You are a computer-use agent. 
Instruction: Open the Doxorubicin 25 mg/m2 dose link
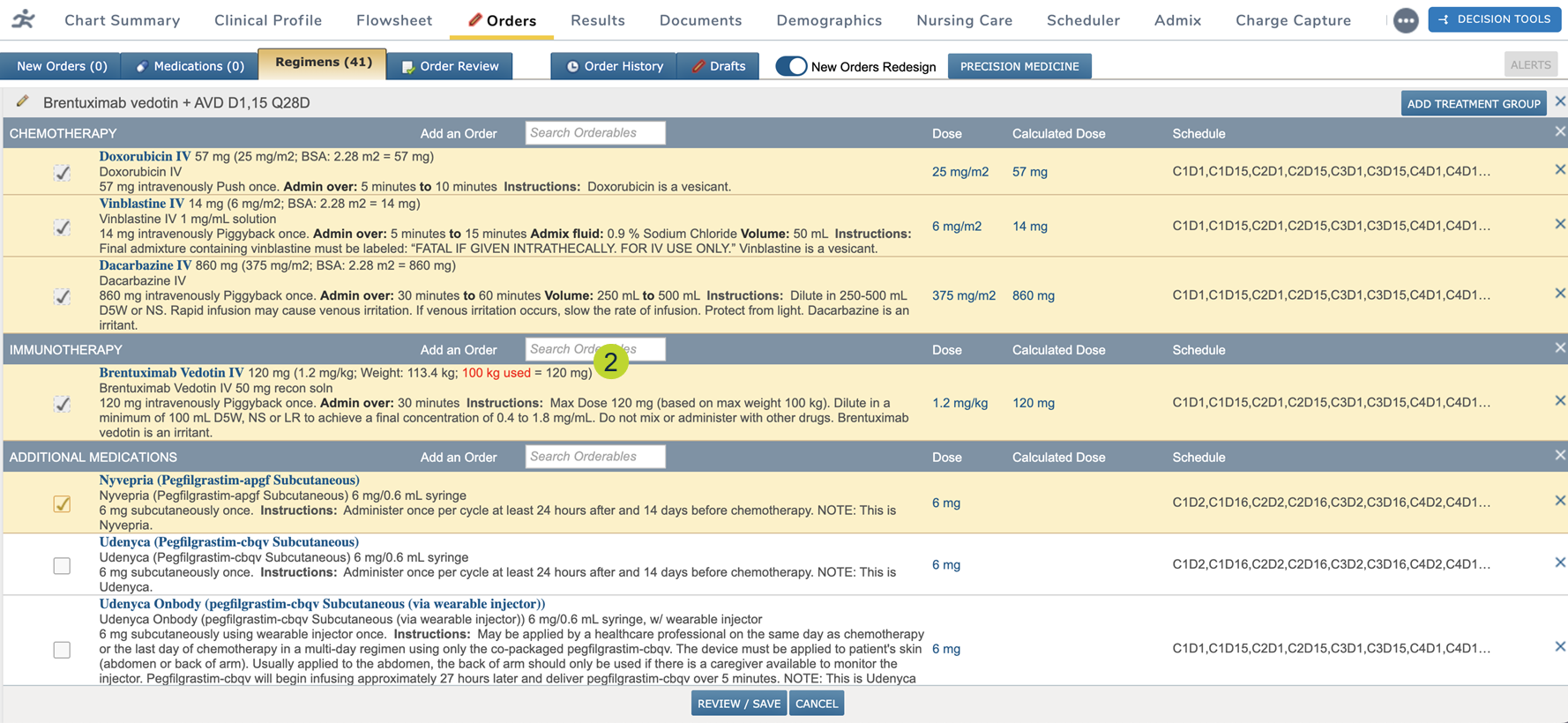point(959,172)
